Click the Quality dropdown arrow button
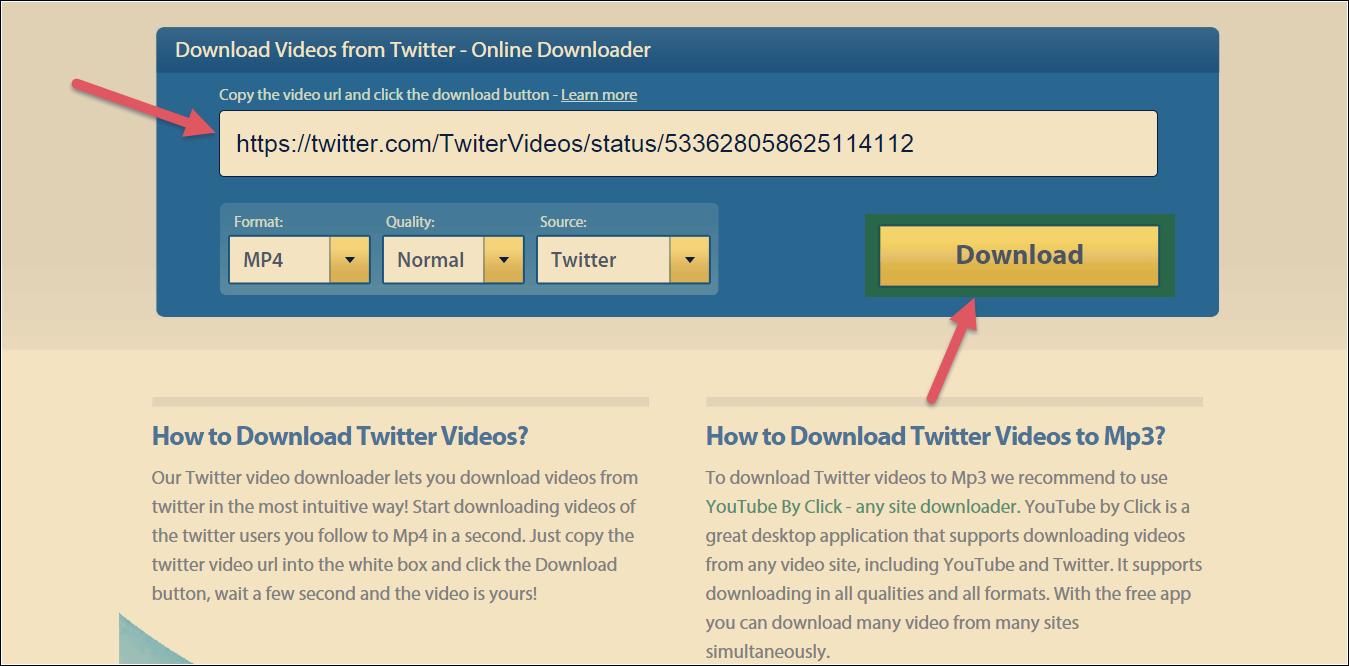Image resolution: width=1349 pixels, height=666 pixels. (503, 260)
